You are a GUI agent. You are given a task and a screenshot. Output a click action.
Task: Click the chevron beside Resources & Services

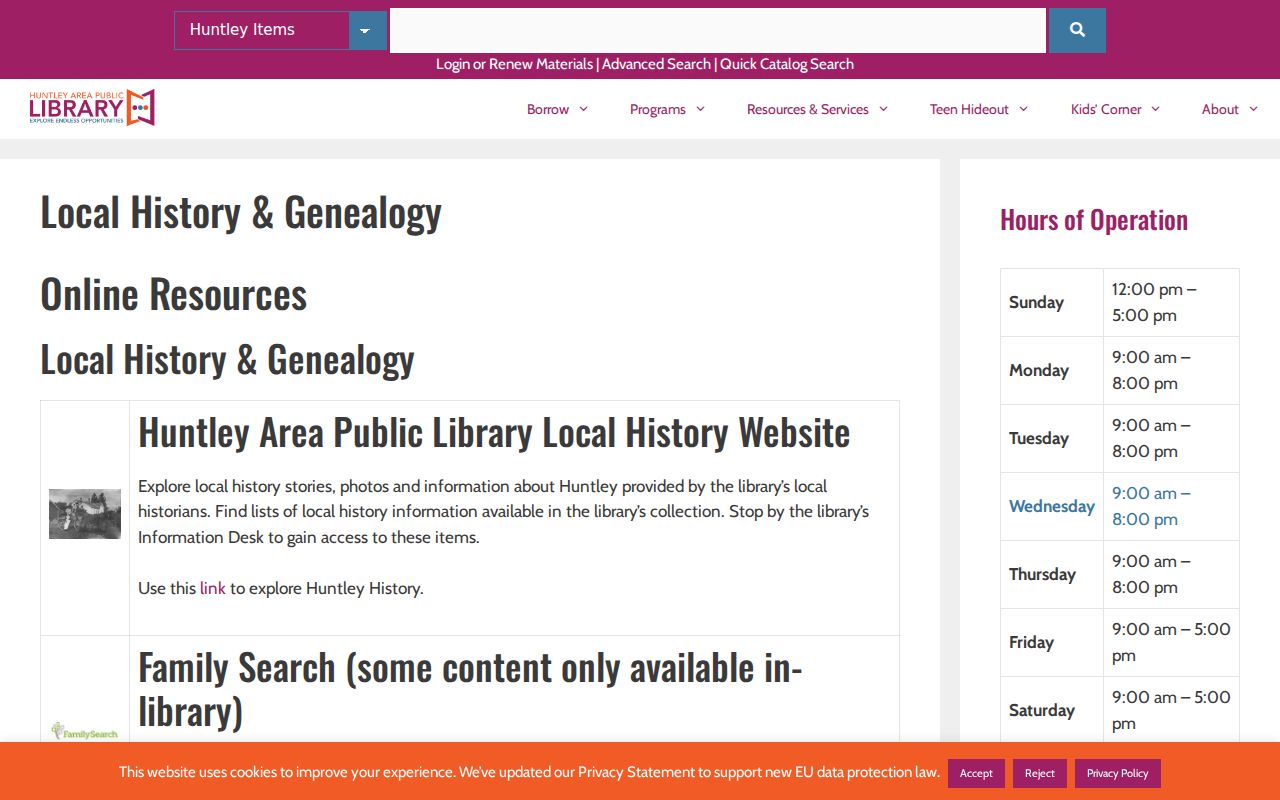click(x=883, y=109)
